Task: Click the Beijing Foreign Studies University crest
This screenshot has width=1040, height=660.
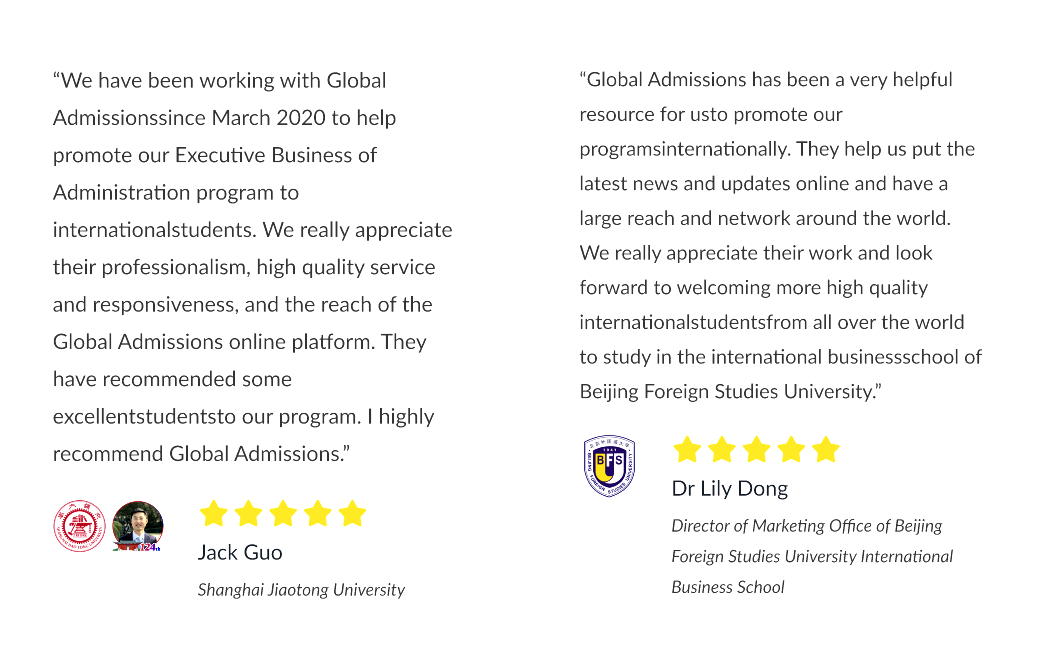Action: [610, 466]
